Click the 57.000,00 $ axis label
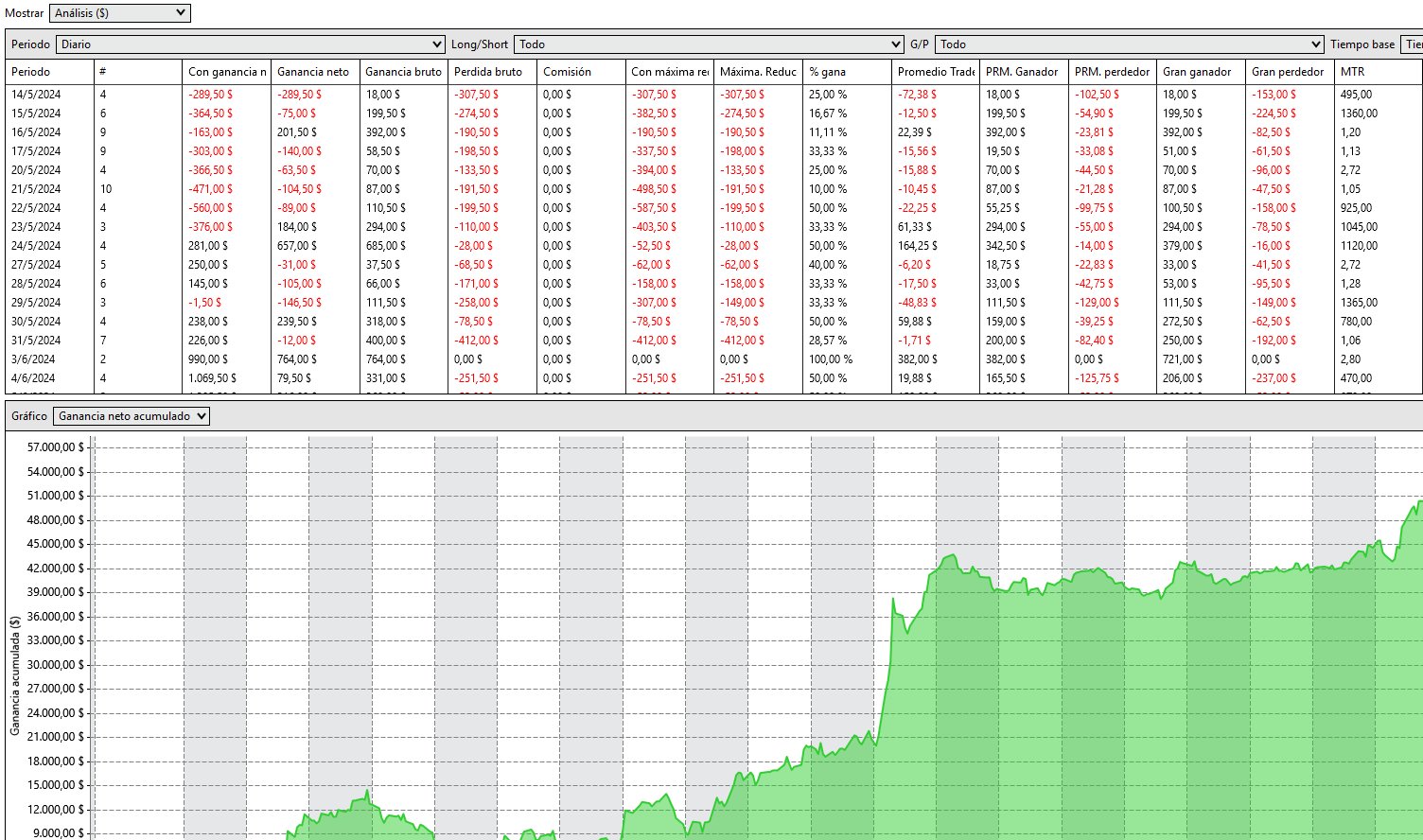 [56, 447]
